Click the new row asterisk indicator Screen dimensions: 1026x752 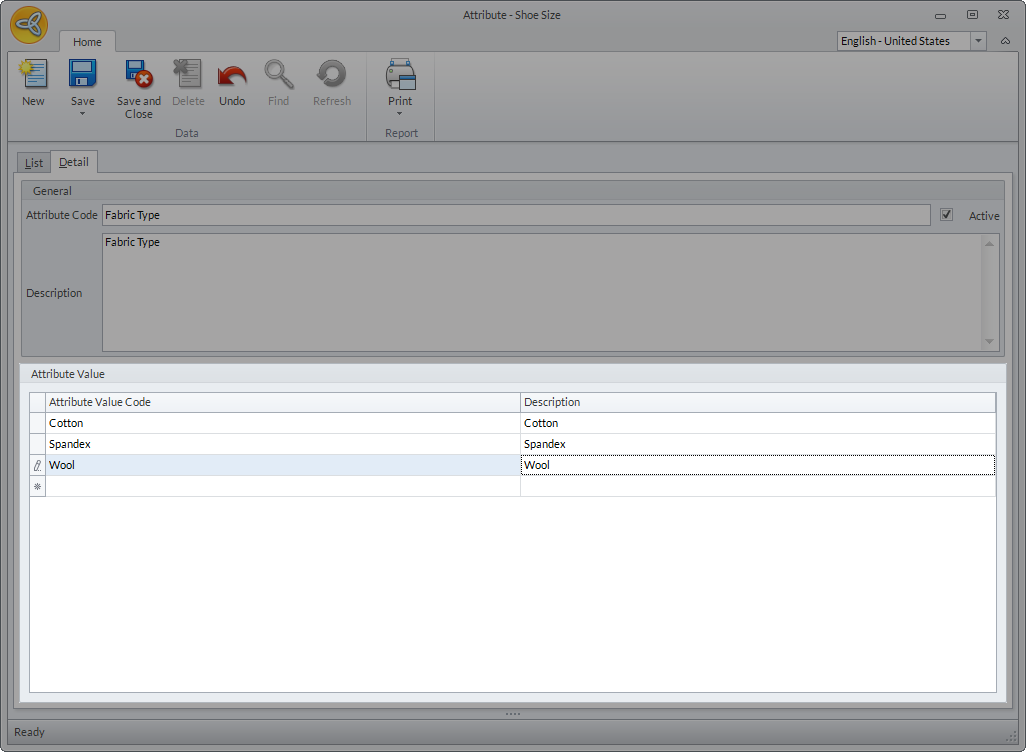pyautogui.click(x=38, y=487)
